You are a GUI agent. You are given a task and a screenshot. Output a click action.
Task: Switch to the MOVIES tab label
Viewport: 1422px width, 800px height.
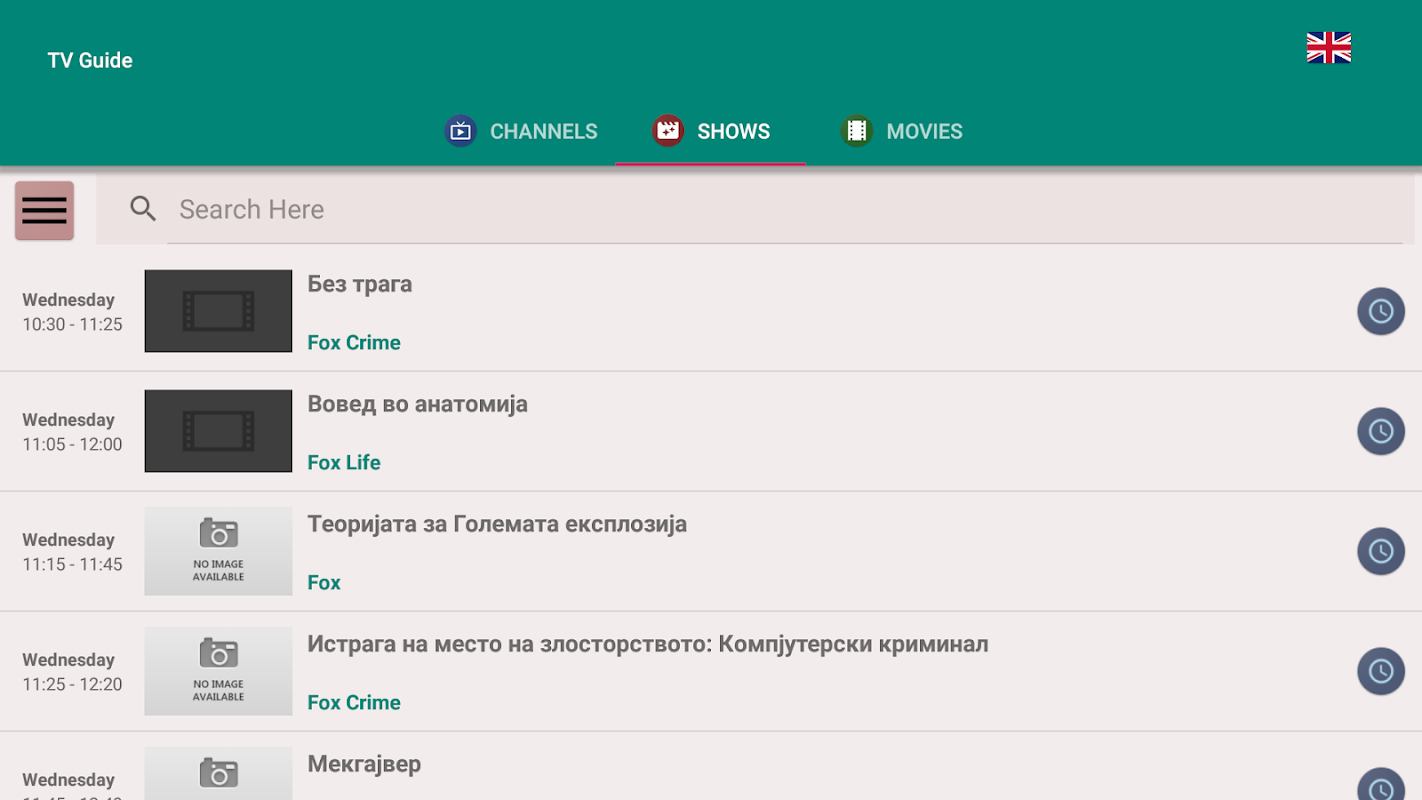click(x=924, y=132)
